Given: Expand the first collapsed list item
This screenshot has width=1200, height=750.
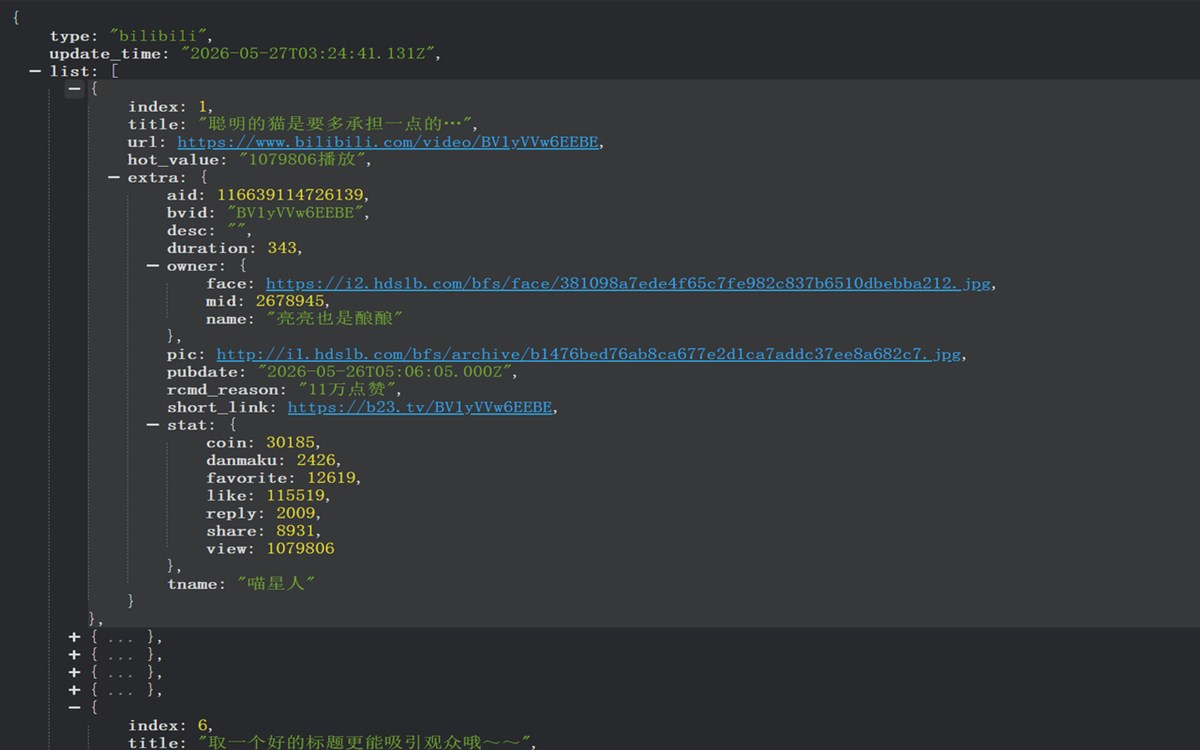Looking at the screenshot, I should (x=74, y=637).
